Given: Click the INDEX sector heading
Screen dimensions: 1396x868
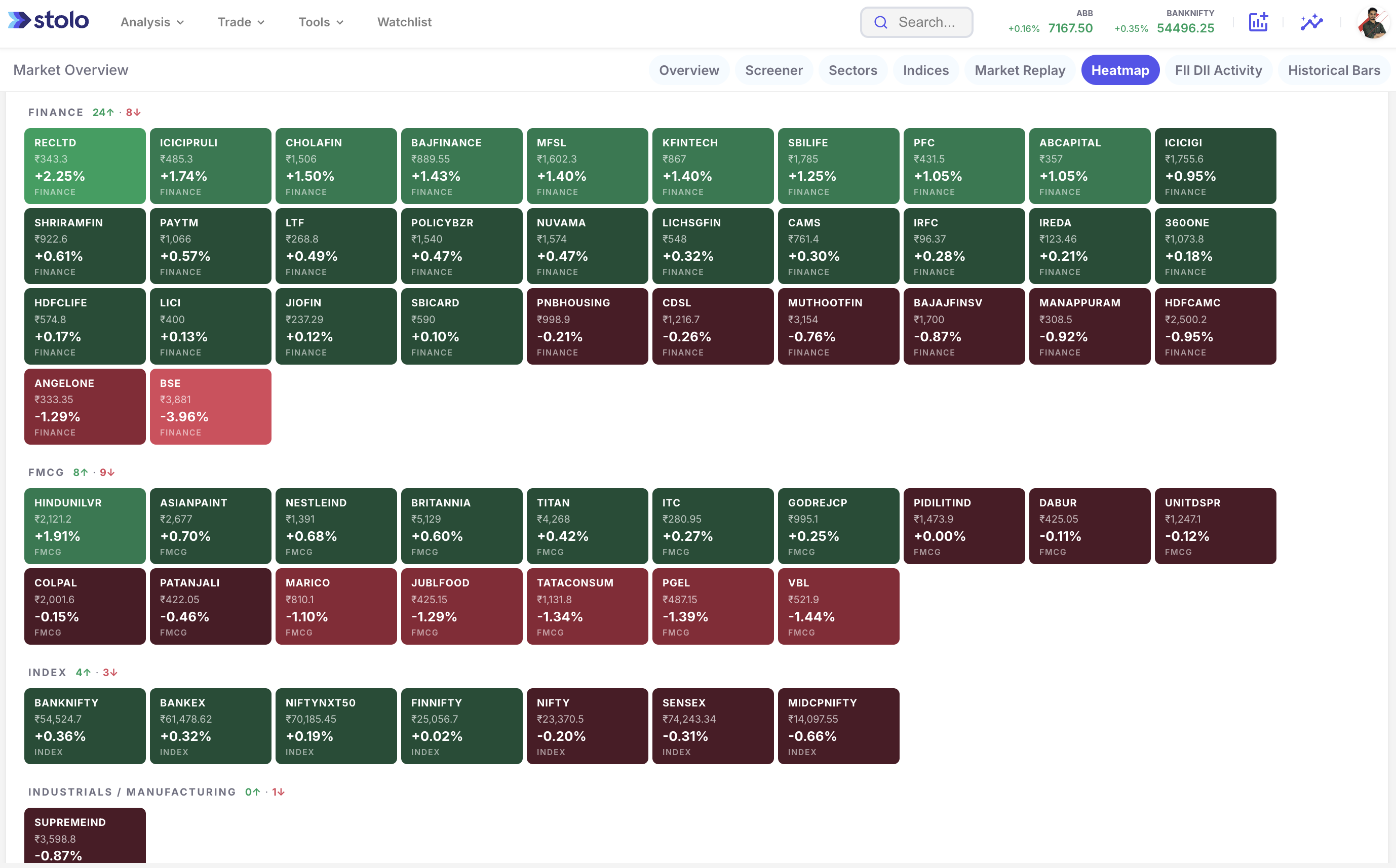Looking at the screenshot, I should [x=47, y=672].
